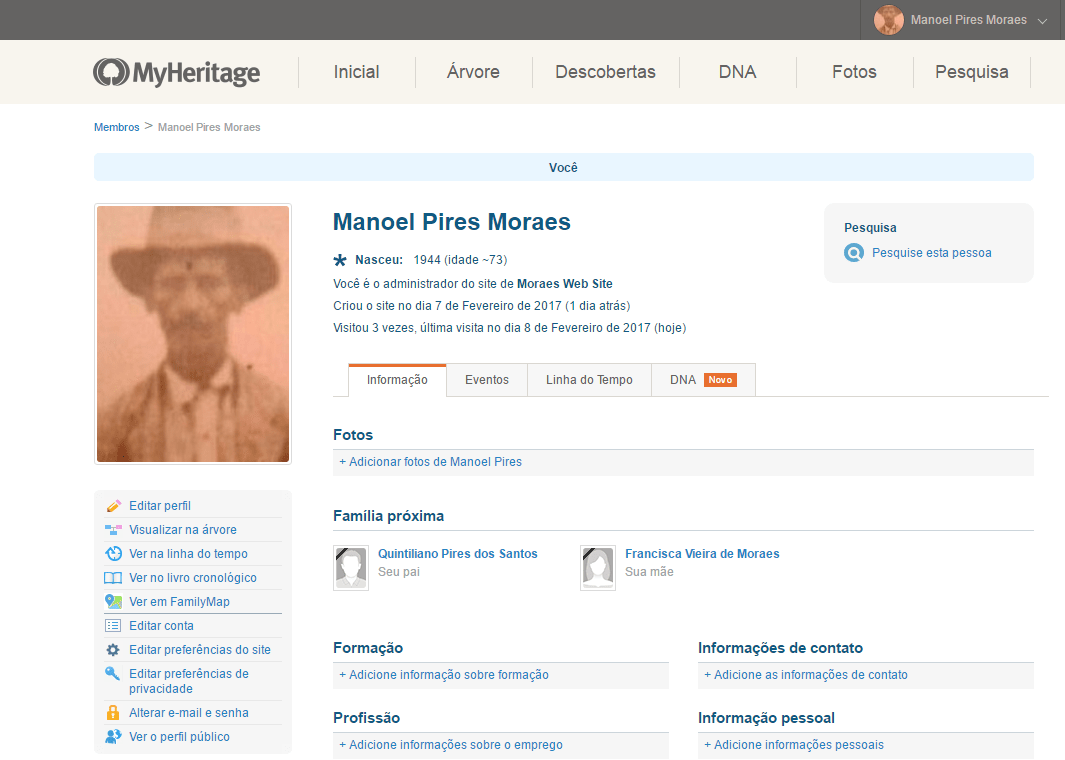Image resolution: width=1065 pixels, height=760 pixels.
Task: Open Quintiliano Pires dos Santos profile
Action: pos(457,554)
